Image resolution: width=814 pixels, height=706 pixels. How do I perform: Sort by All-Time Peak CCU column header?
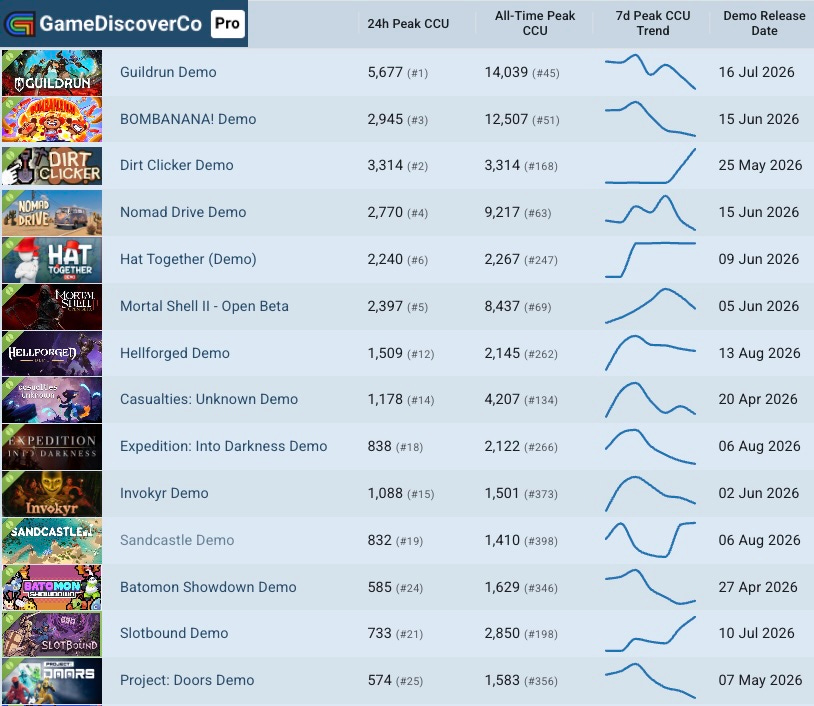coord(535,23)
